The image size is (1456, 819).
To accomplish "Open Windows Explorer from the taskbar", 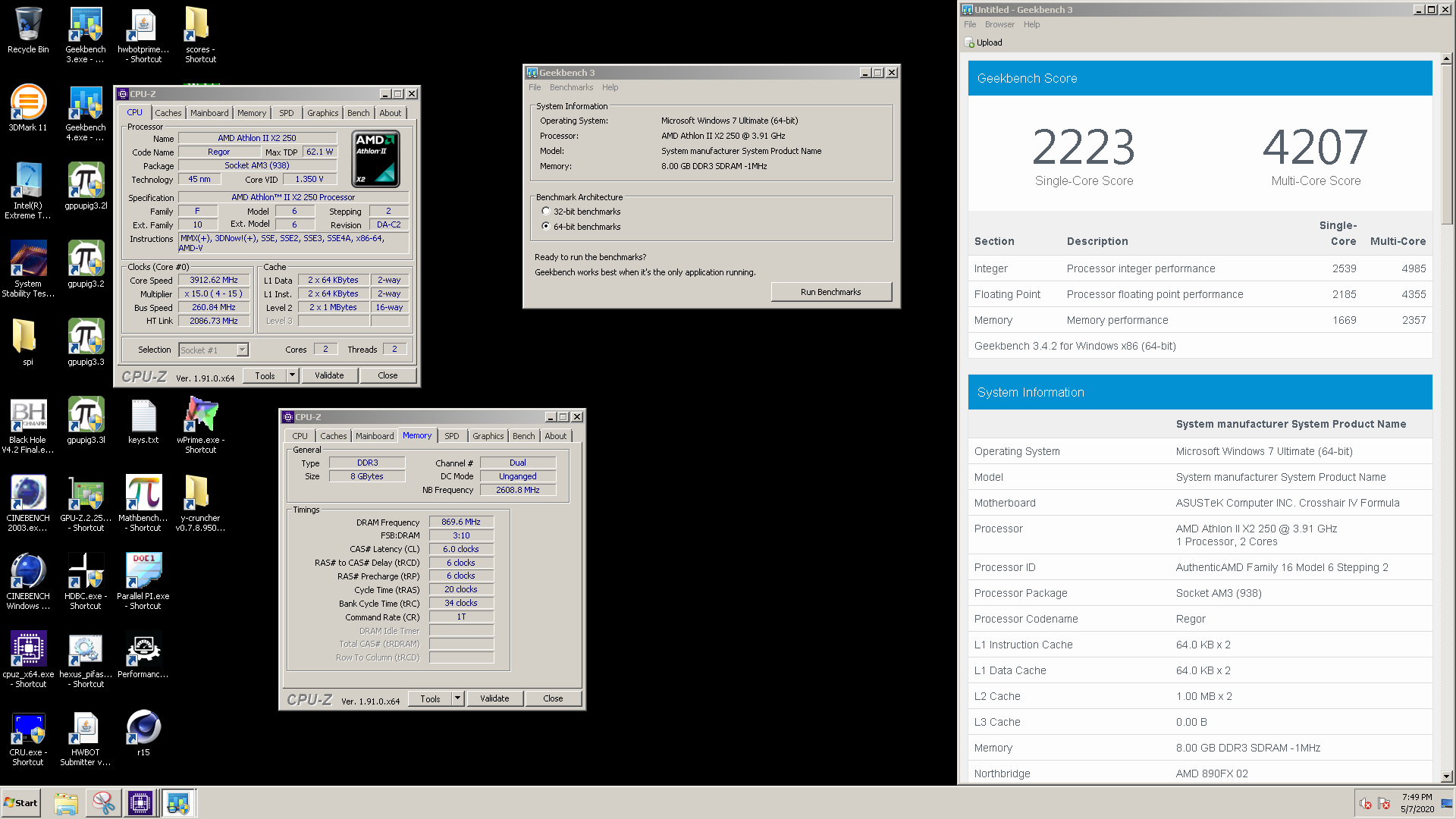I will 66,803.
